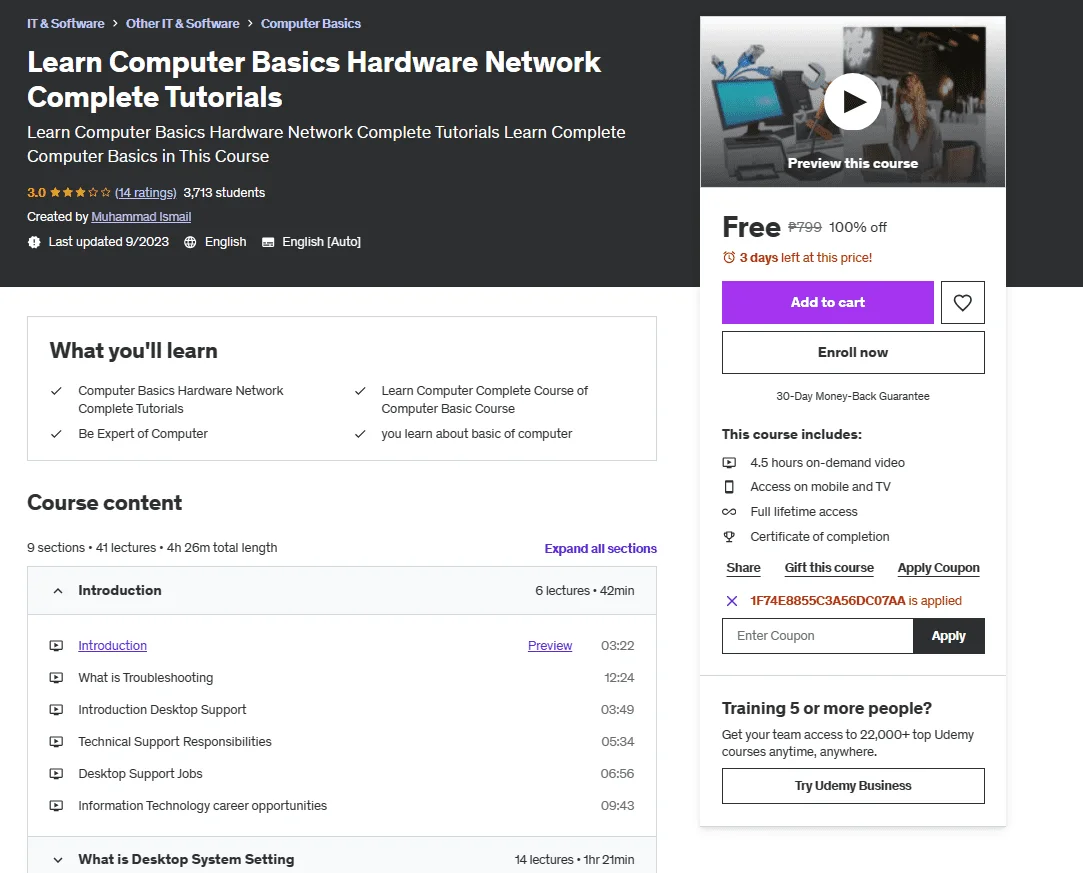This screenshot has height=873, width=1083.
Task: Click the Apply coupon button
Action: point(948,636)
